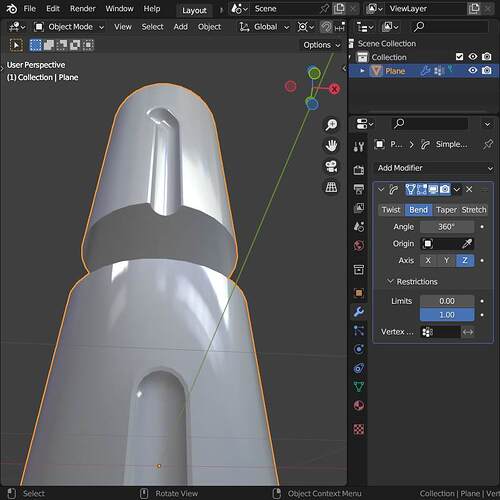The height and width of the screenshot is (500, 500).
Task: Open the Object Mode dropdown
Action: [70, 27]
